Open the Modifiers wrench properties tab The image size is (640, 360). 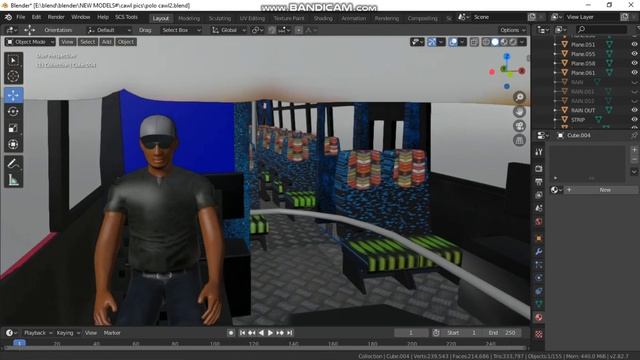539,251
